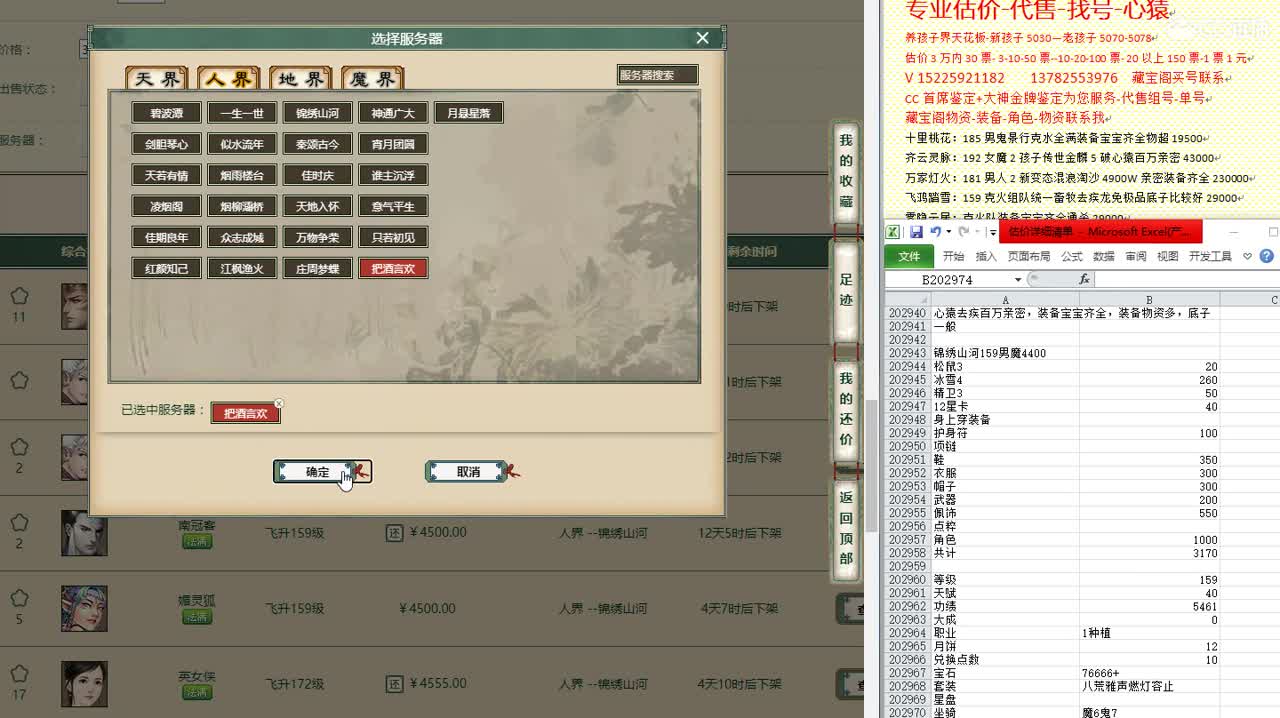Choose the 谁主沉浮 server

pyautogui.click(x=393, y=175)
